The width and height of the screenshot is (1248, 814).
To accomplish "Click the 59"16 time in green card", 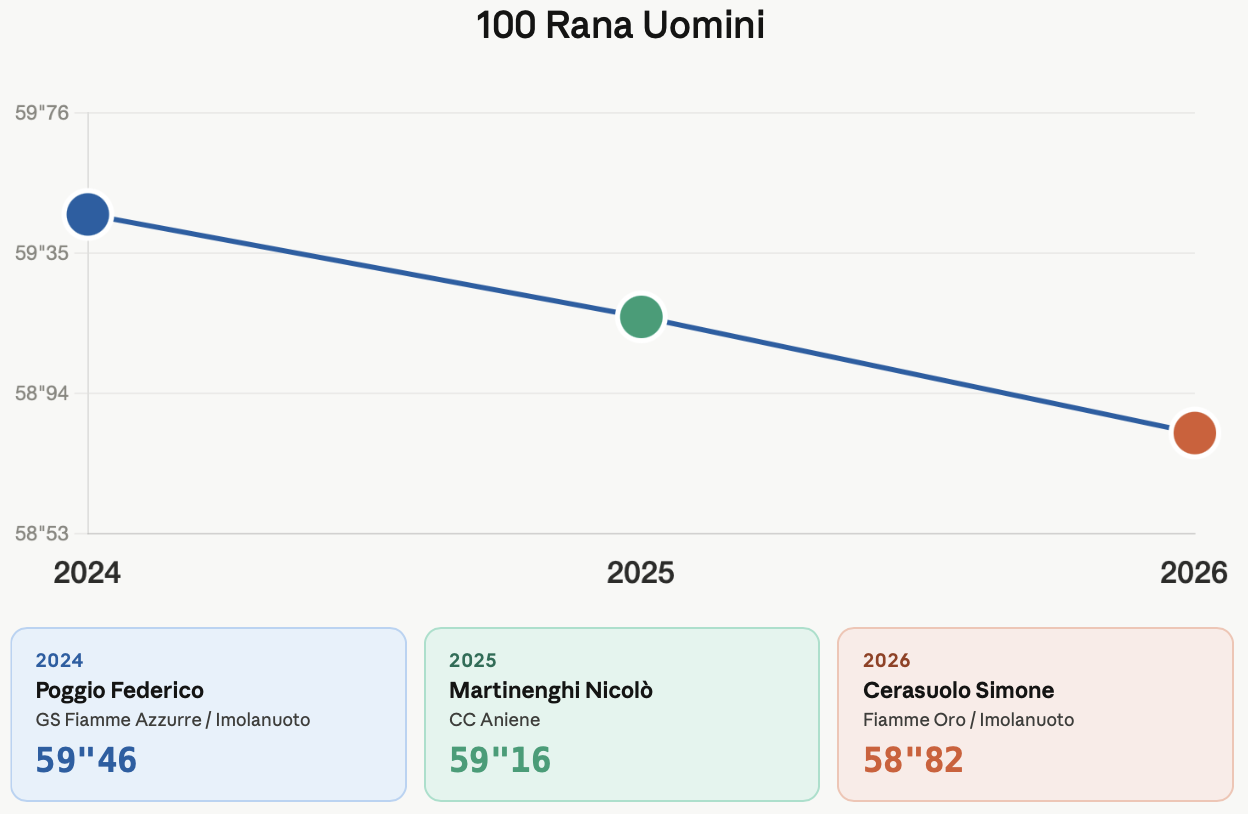I will click(500, 760).
